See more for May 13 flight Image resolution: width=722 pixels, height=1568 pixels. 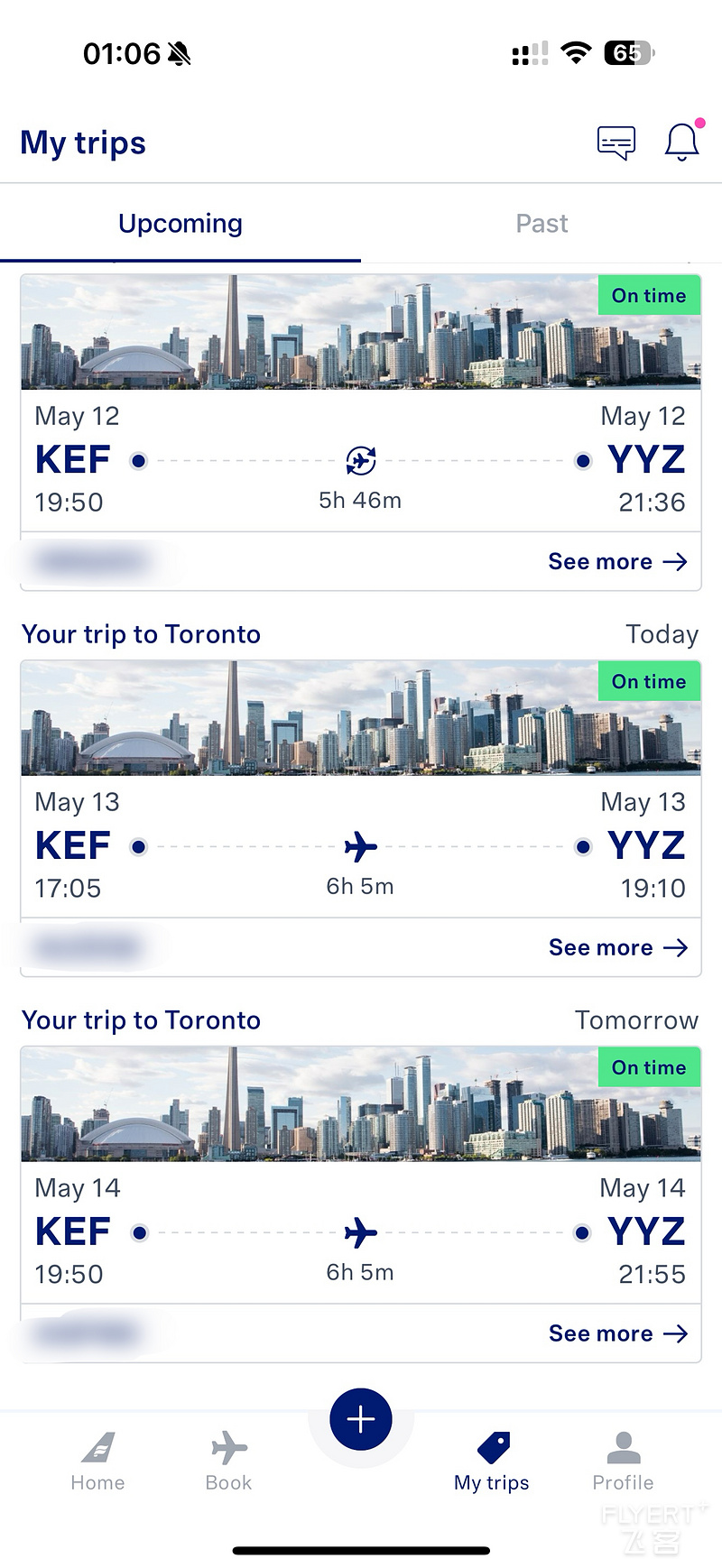[x=618, y=947]
